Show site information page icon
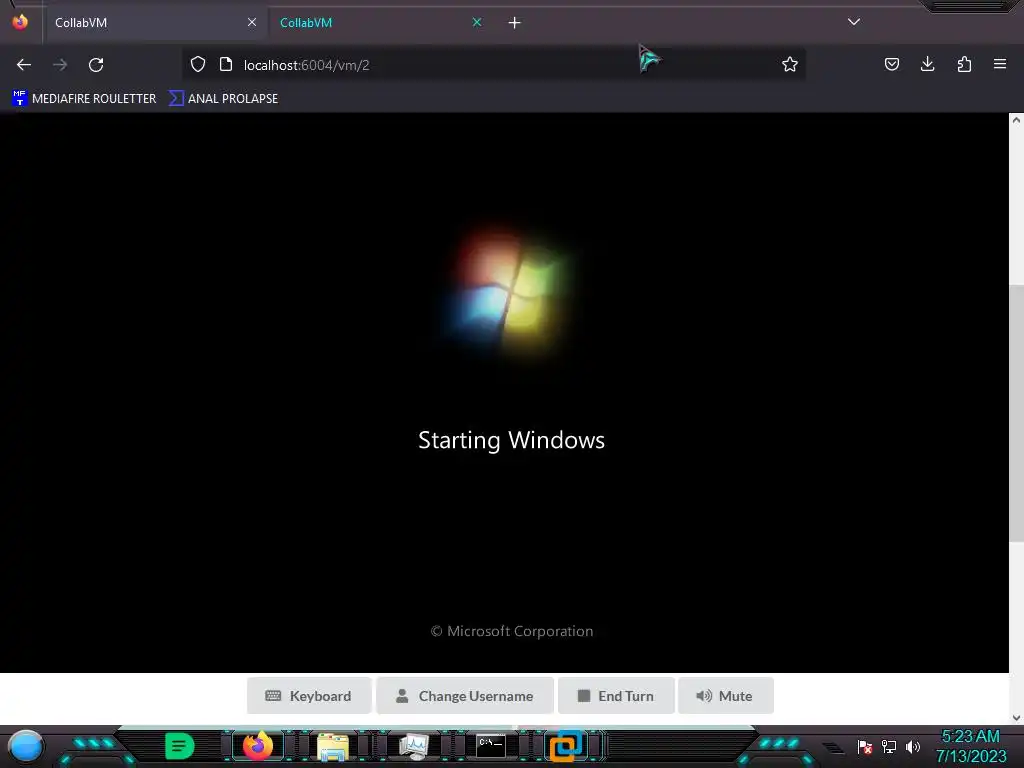Image resolution: width=1024 pixels, height=768 pixels. pyautogui.click(x=226, y=65)
